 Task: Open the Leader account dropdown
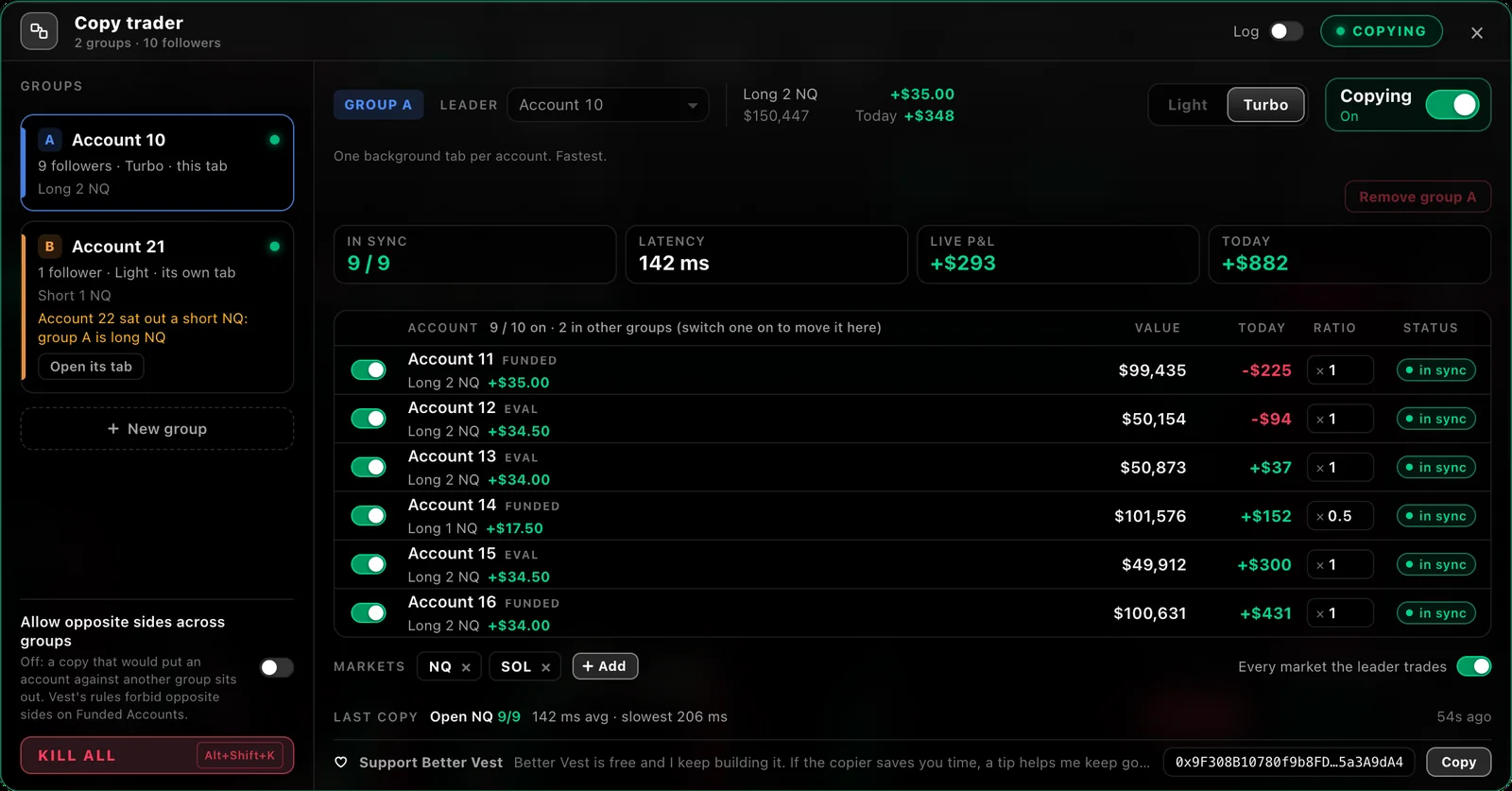(x=608, y=105)
